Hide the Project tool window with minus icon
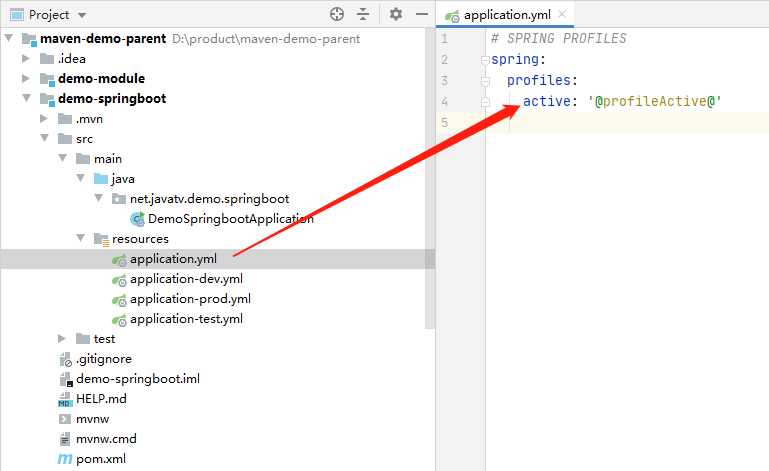The image size is (769, 471). pyautogui.click(x=422, y=15)
